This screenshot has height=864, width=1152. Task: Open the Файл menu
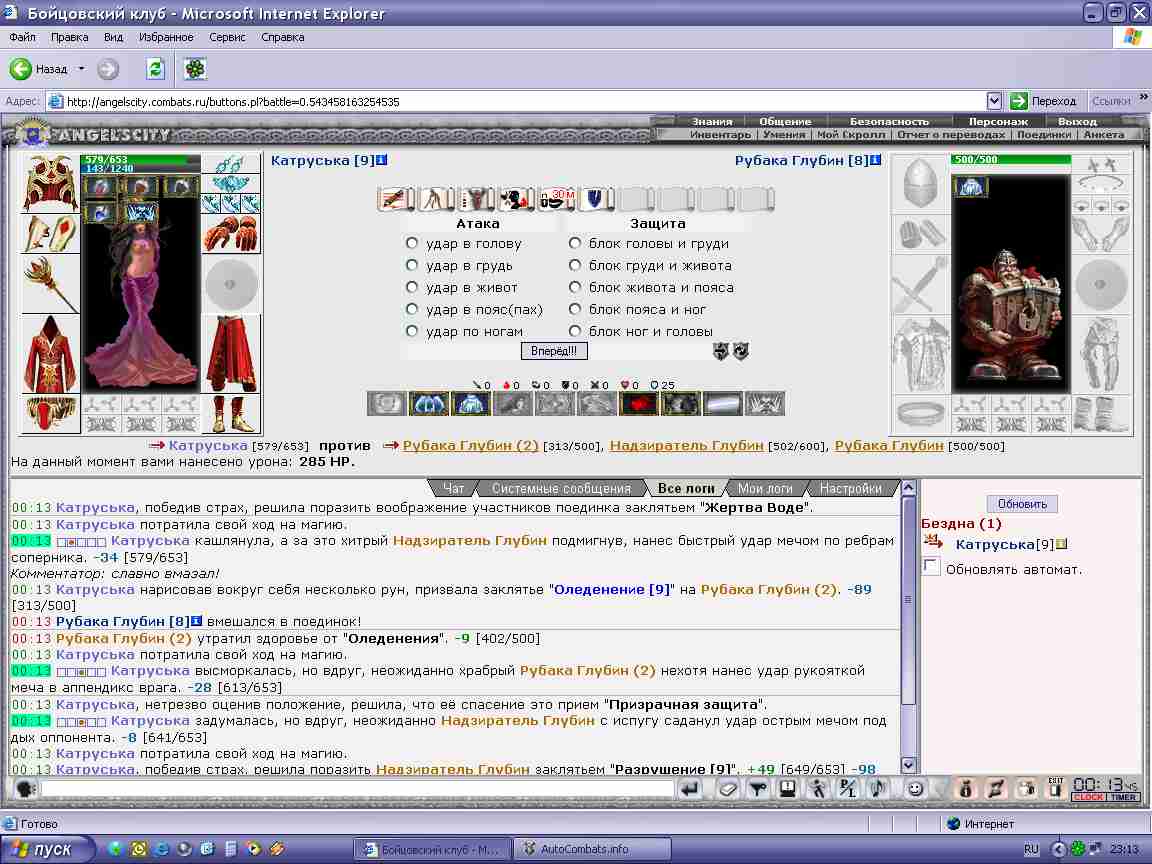tap(23, 37)
